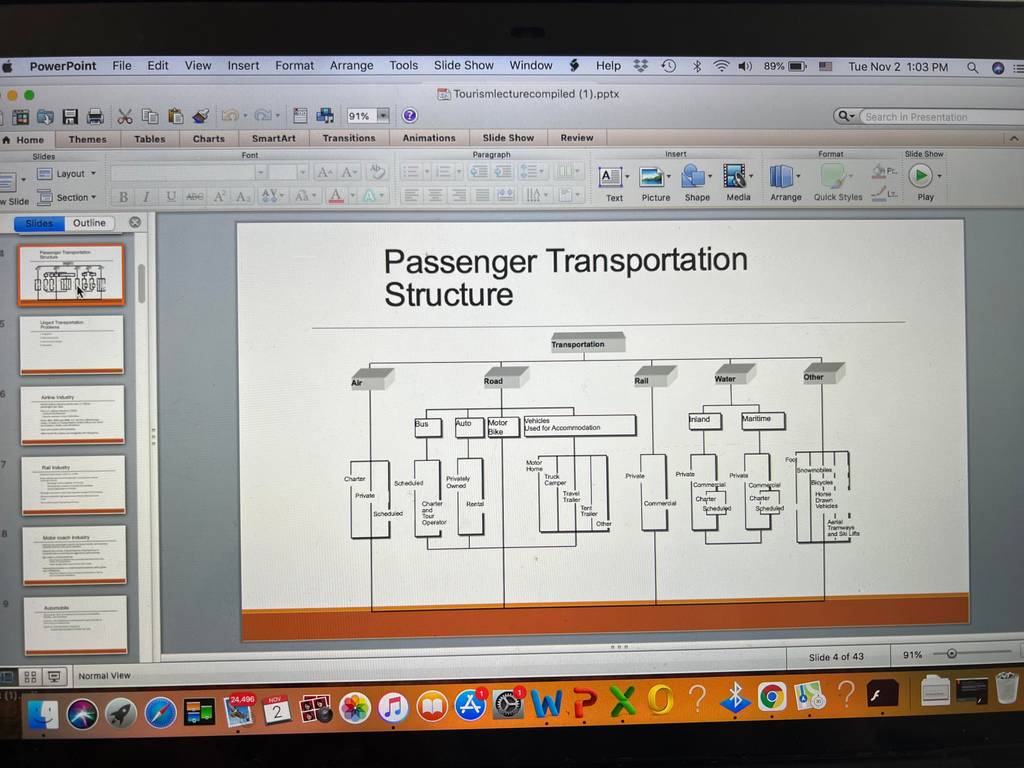Click the zoom slider handle at bottom right
Viewport: 1024px width, 768px height.
coord(952,653)
